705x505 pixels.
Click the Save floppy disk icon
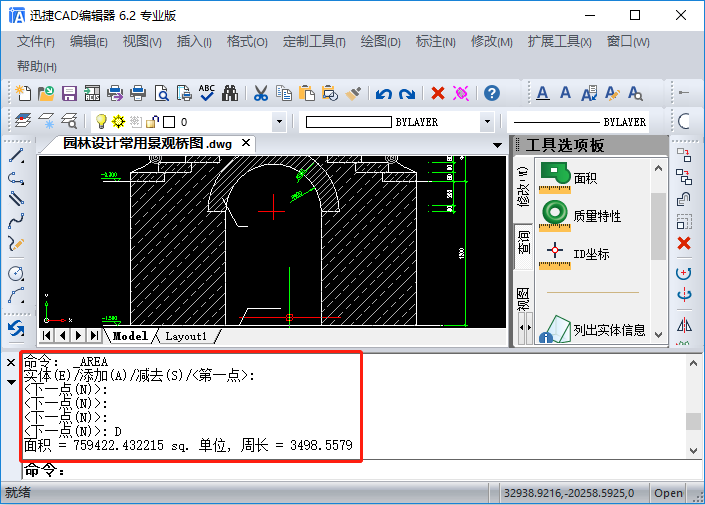[x=69, y=93]
